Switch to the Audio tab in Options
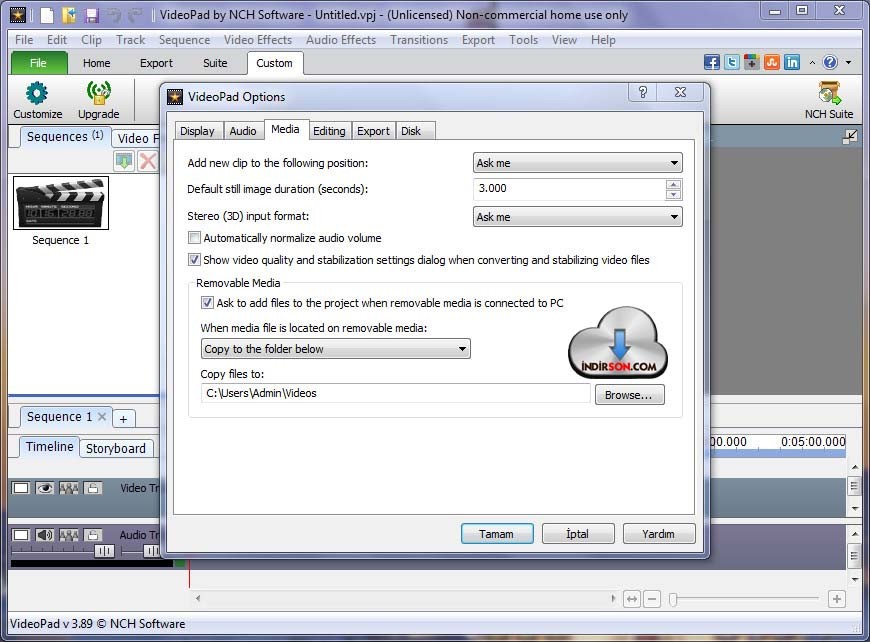This screenshot has height=642, width=870. (x=243, y=131)
